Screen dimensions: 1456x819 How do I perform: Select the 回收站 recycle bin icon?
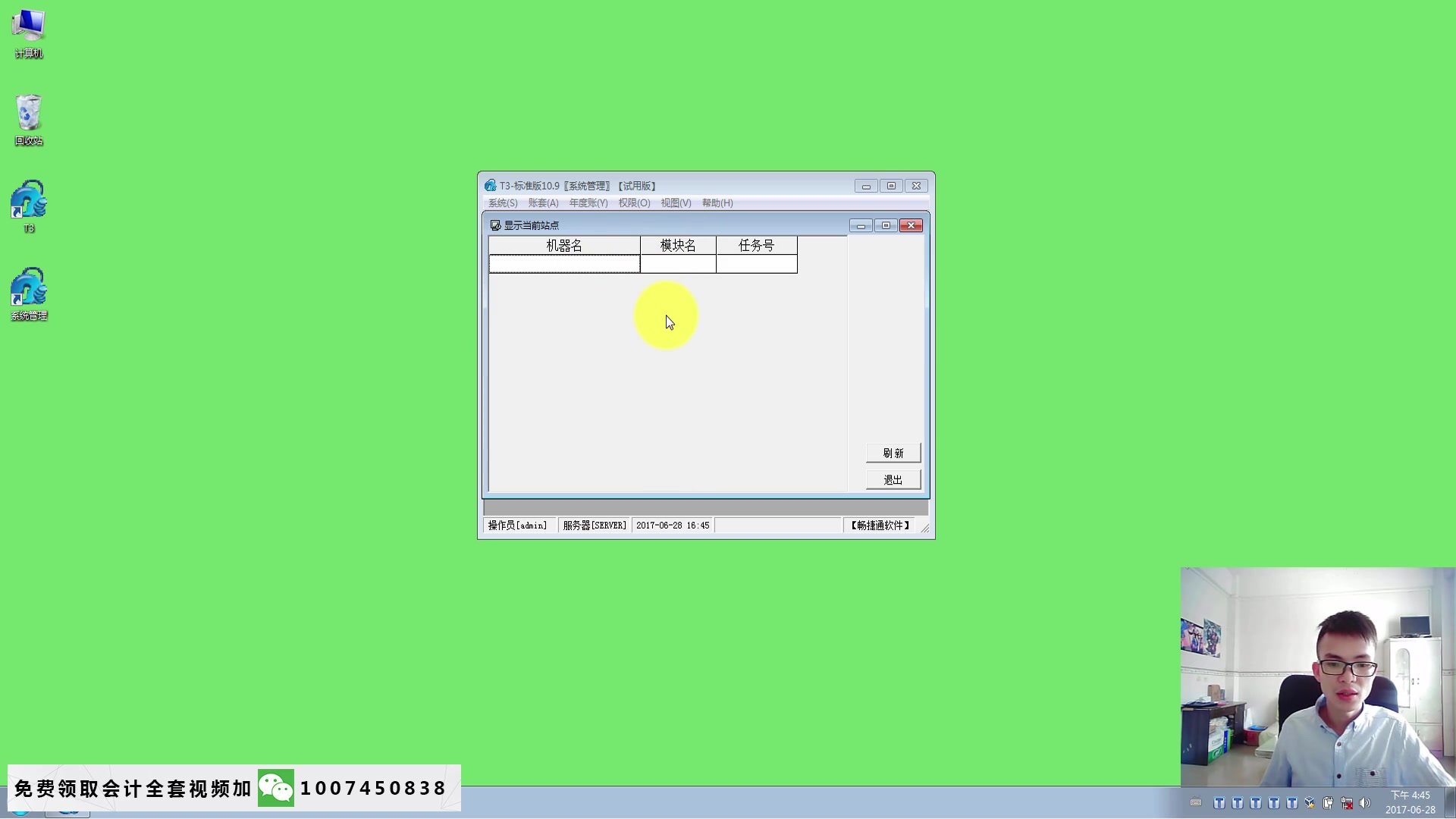click(x=28, y=120)
